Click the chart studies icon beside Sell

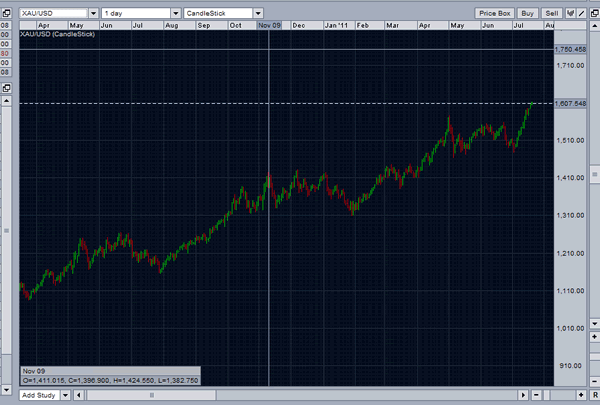tap(572, 13)
